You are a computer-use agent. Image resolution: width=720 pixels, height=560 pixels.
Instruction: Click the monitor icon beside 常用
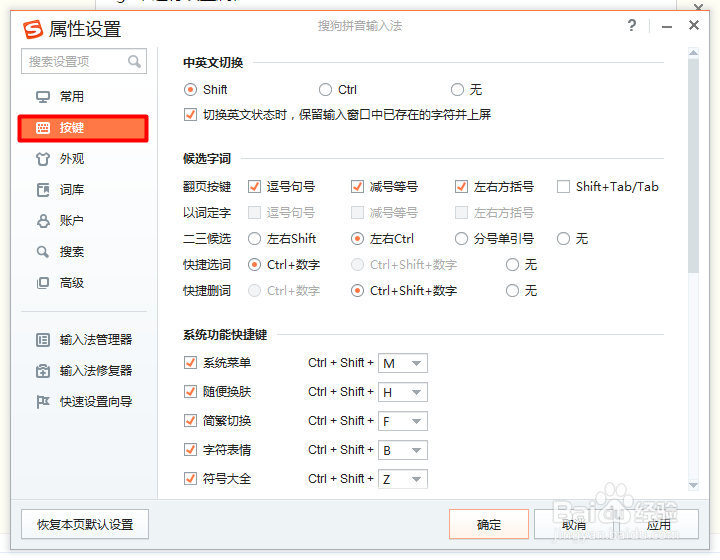43,97
